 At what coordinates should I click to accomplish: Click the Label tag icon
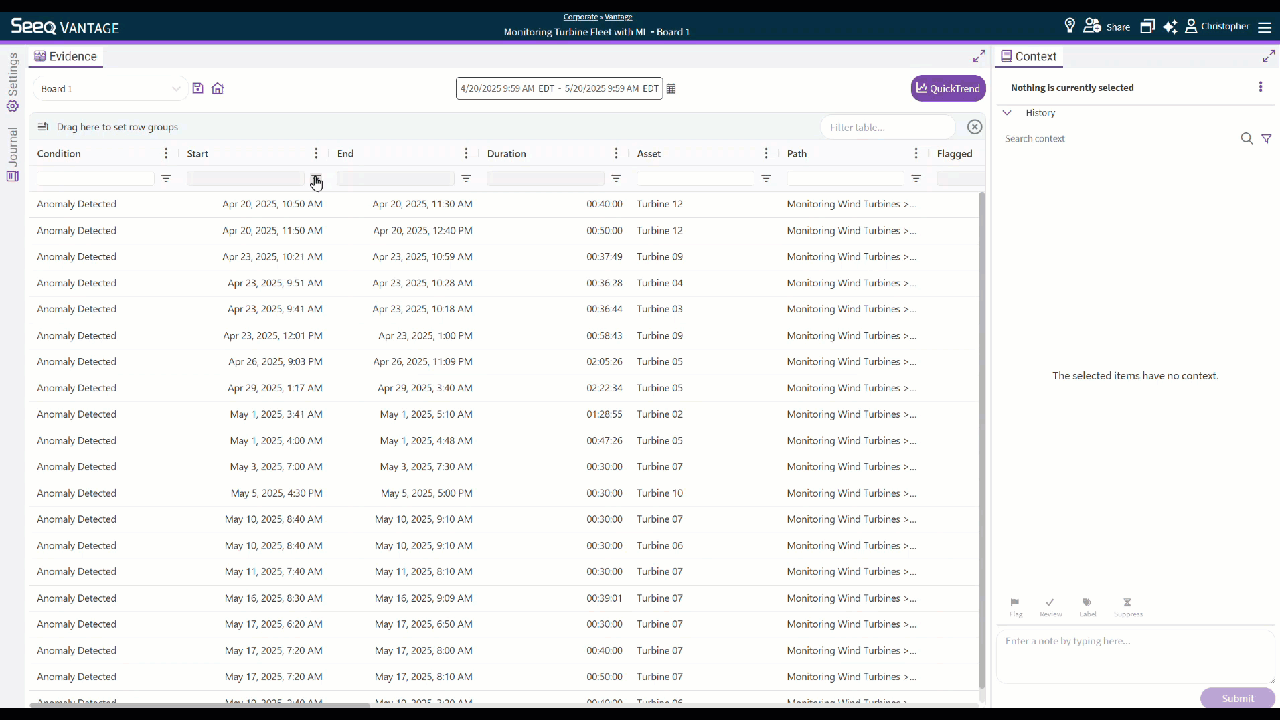click(x=1087, y=603)
